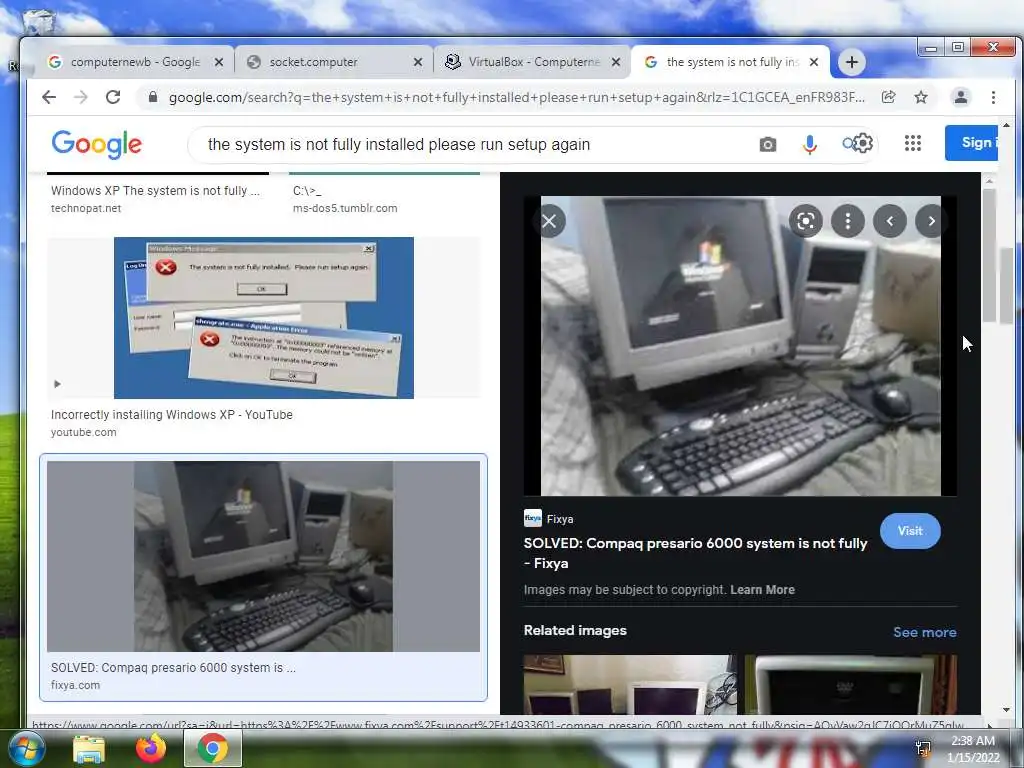Image resolution: width=1024 pixels, height=768 pixels.
Task: Open the first related image of monitors
Action: click(630, 684)
